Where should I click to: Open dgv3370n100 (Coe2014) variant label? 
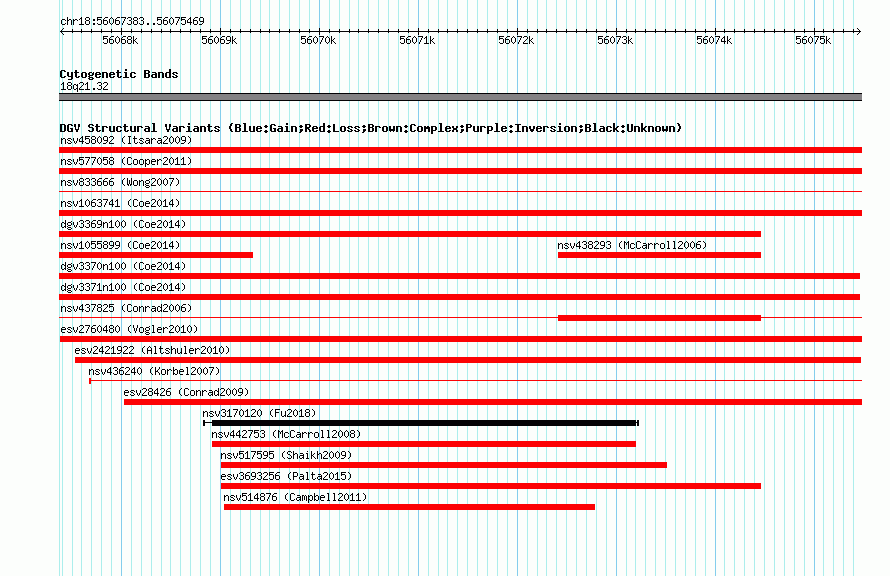[123, 266]
